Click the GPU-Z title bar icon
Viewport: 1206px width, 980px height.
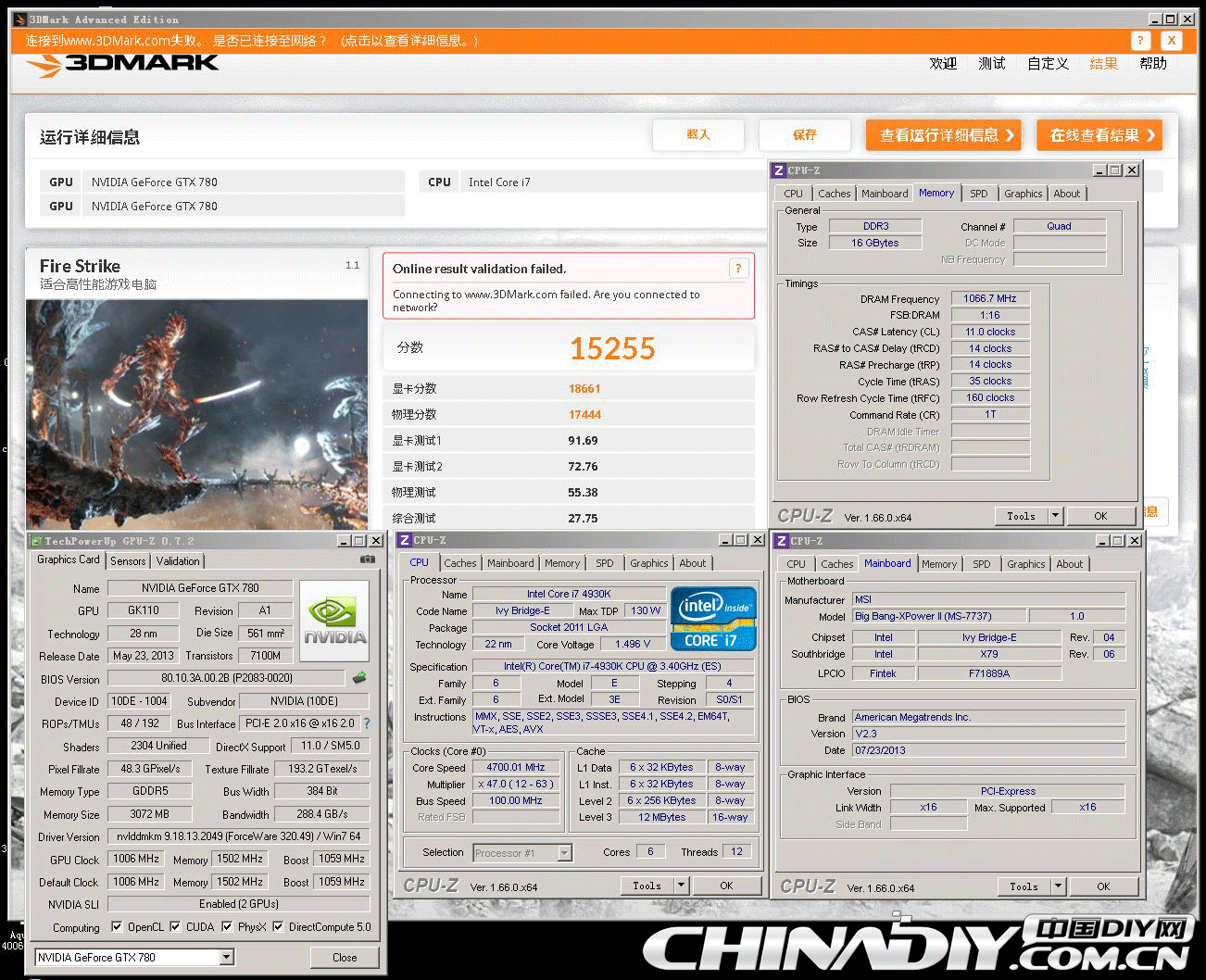coord(37,541)
